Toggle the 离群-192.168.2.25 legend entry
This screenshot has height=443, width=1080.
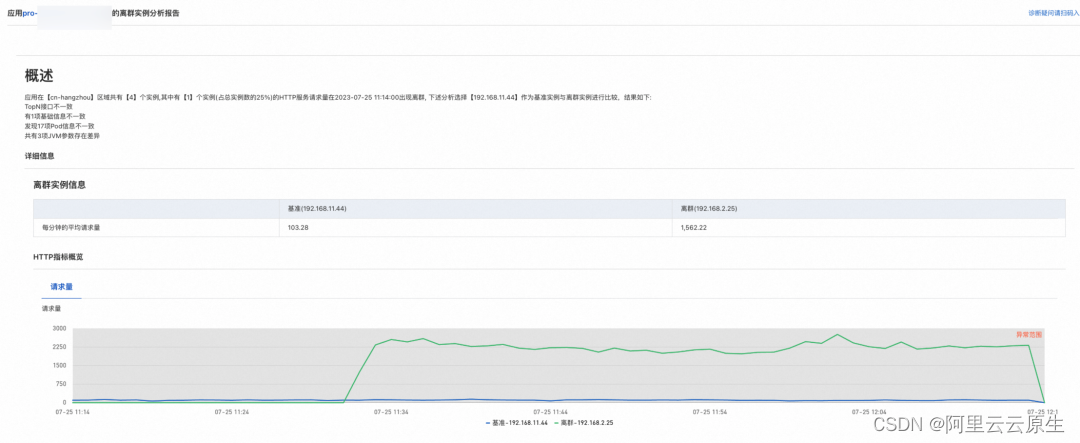pos(585,422)
